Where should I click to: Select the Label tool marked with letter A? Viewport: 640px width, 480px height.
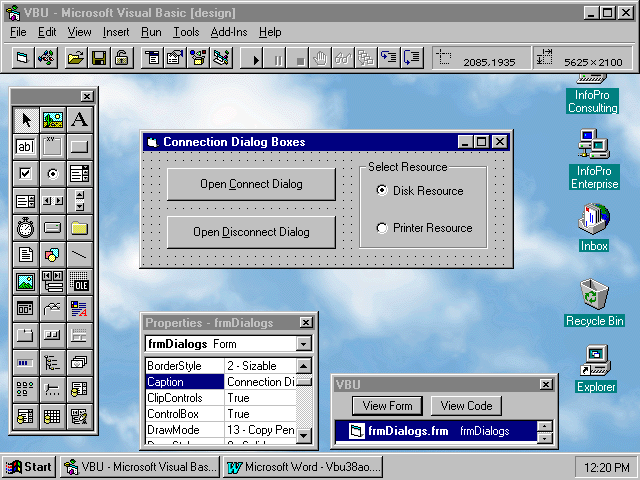(79, 120)
